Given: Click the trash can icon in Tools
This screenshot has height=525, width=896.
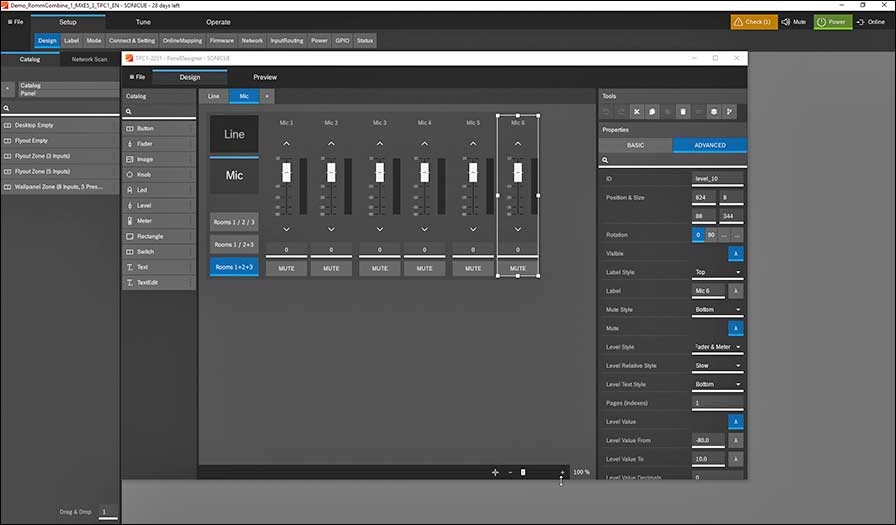Looking at the screenshot, I should [683, 111].
